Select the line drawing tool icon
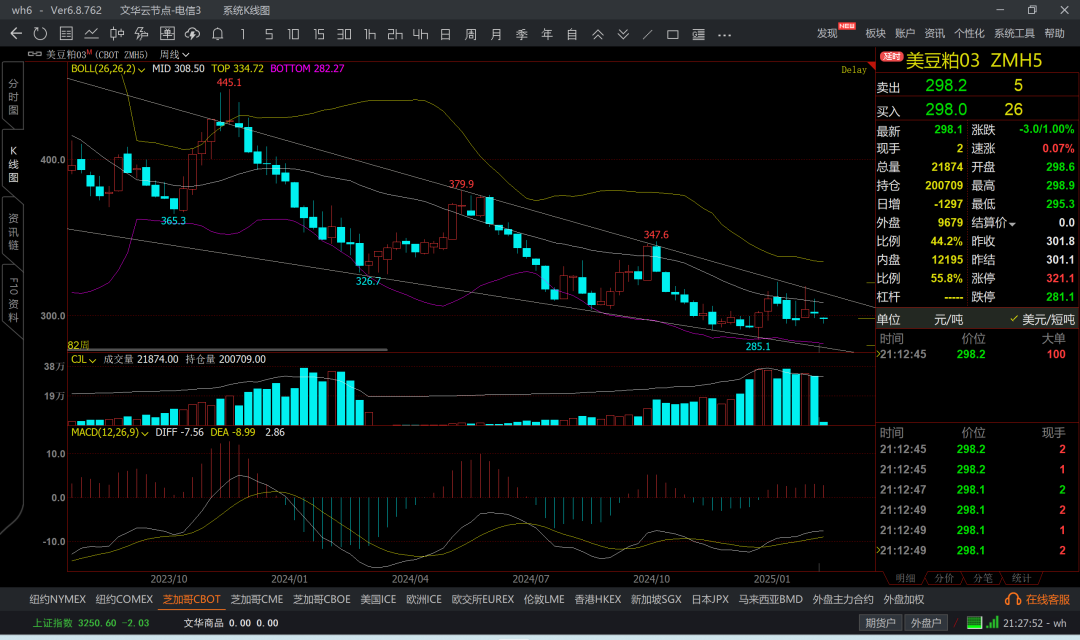The height and width of the screenshot is (640, 1080). pyautogui.click(x=648, y=34)
